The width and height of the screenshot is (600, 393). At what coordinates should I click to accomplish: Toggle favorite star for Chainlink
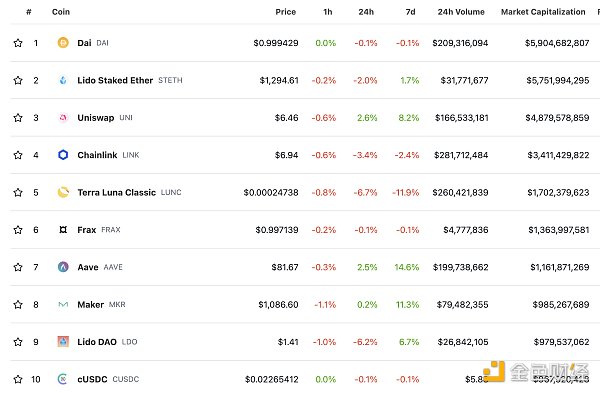[18, 155]
